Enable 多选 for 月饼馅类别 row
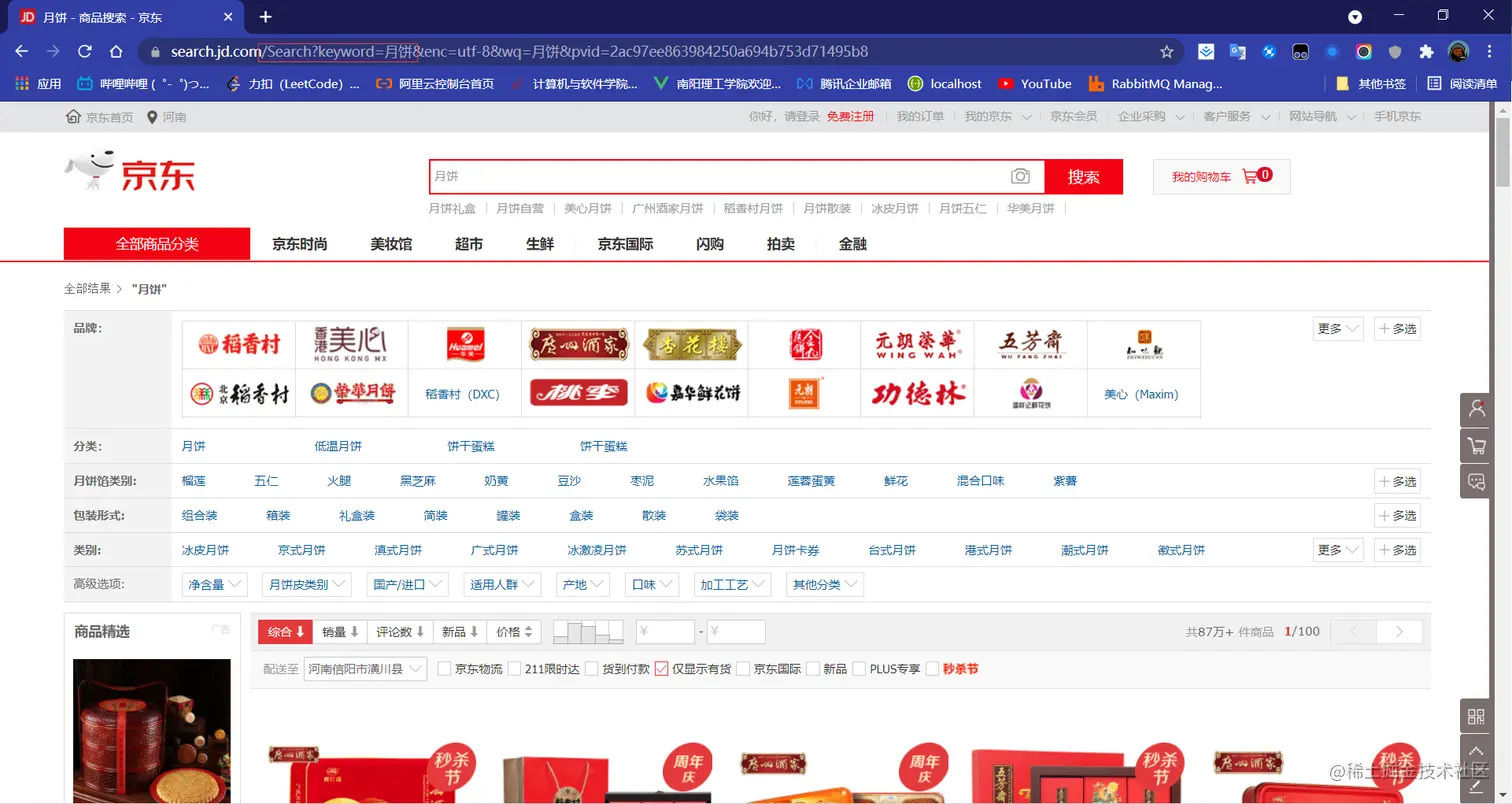 [1398, 481]
